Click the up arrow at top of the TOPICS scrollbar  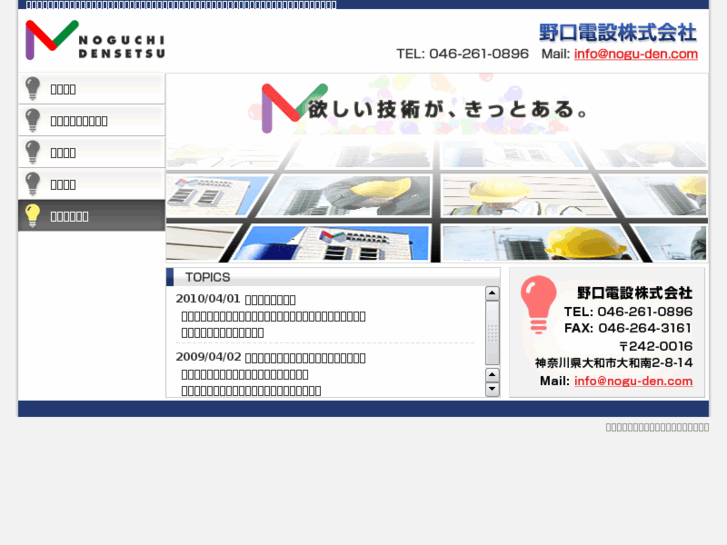tap(492, 293)
